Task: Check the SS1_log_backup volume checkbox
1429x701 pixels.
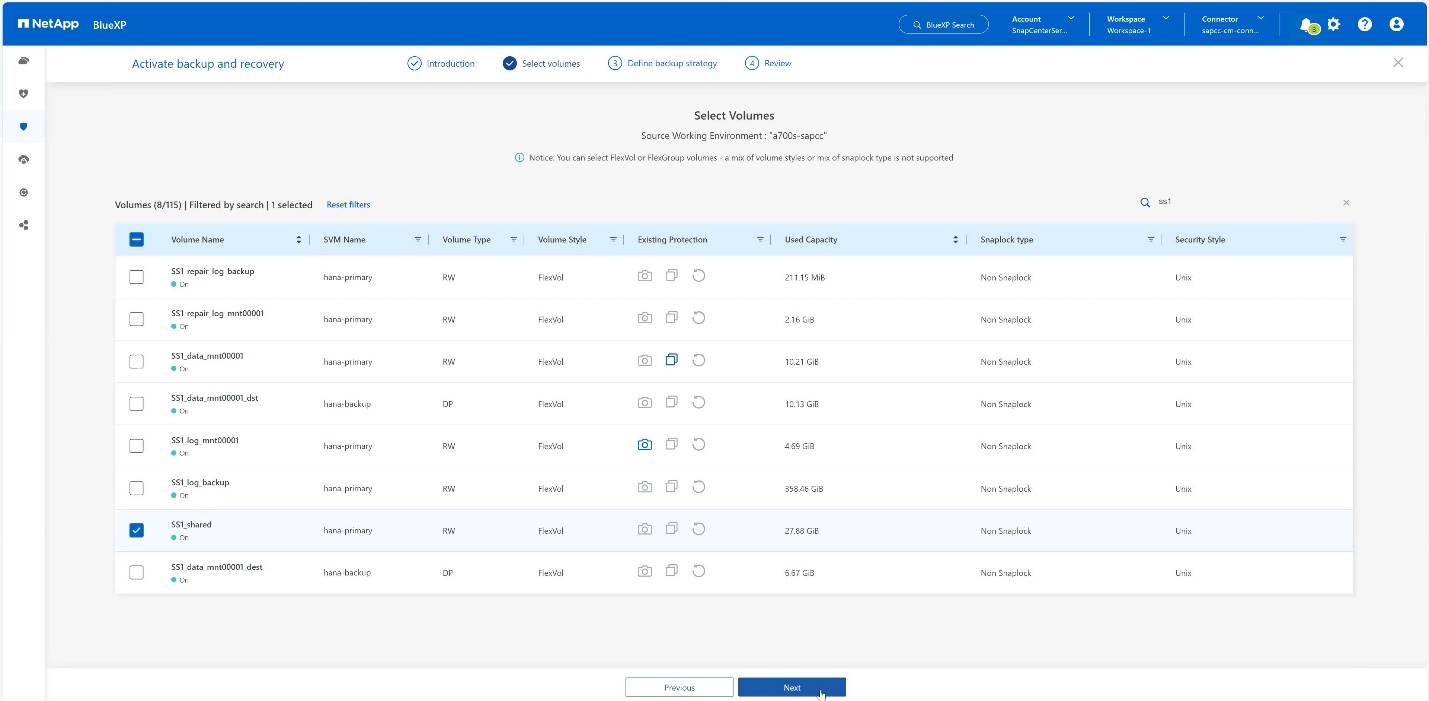Action: coord(137,488)
